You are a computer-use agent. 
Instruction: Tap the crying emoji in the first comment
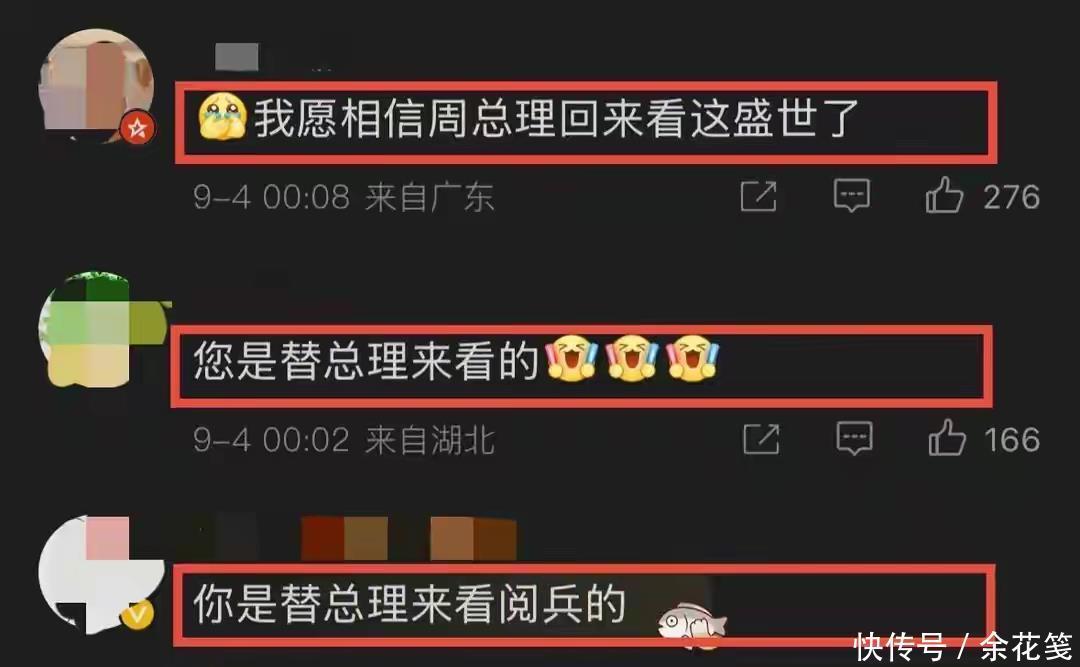(x=222, y=118)
